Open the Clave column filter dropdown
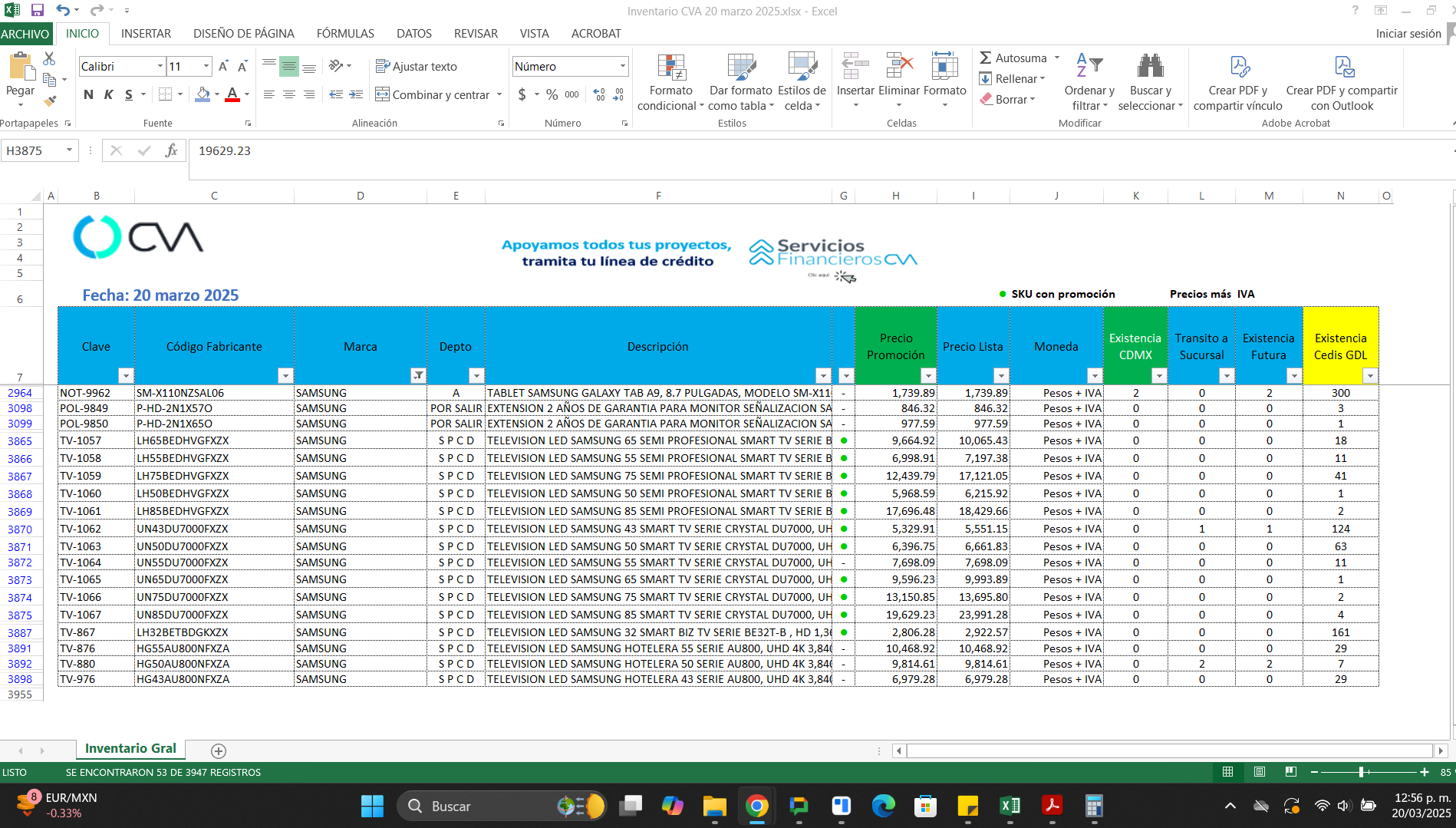The height and width of the screenshot is (828, 1456). point(125,375)
